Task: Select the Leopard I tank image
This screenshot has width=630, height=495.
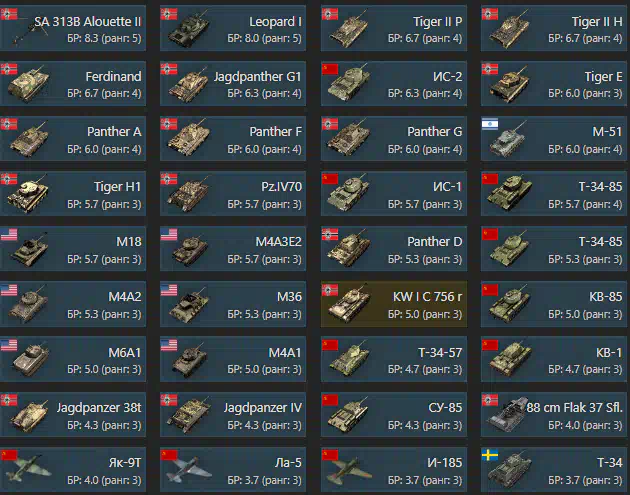Action: [189, 29]
